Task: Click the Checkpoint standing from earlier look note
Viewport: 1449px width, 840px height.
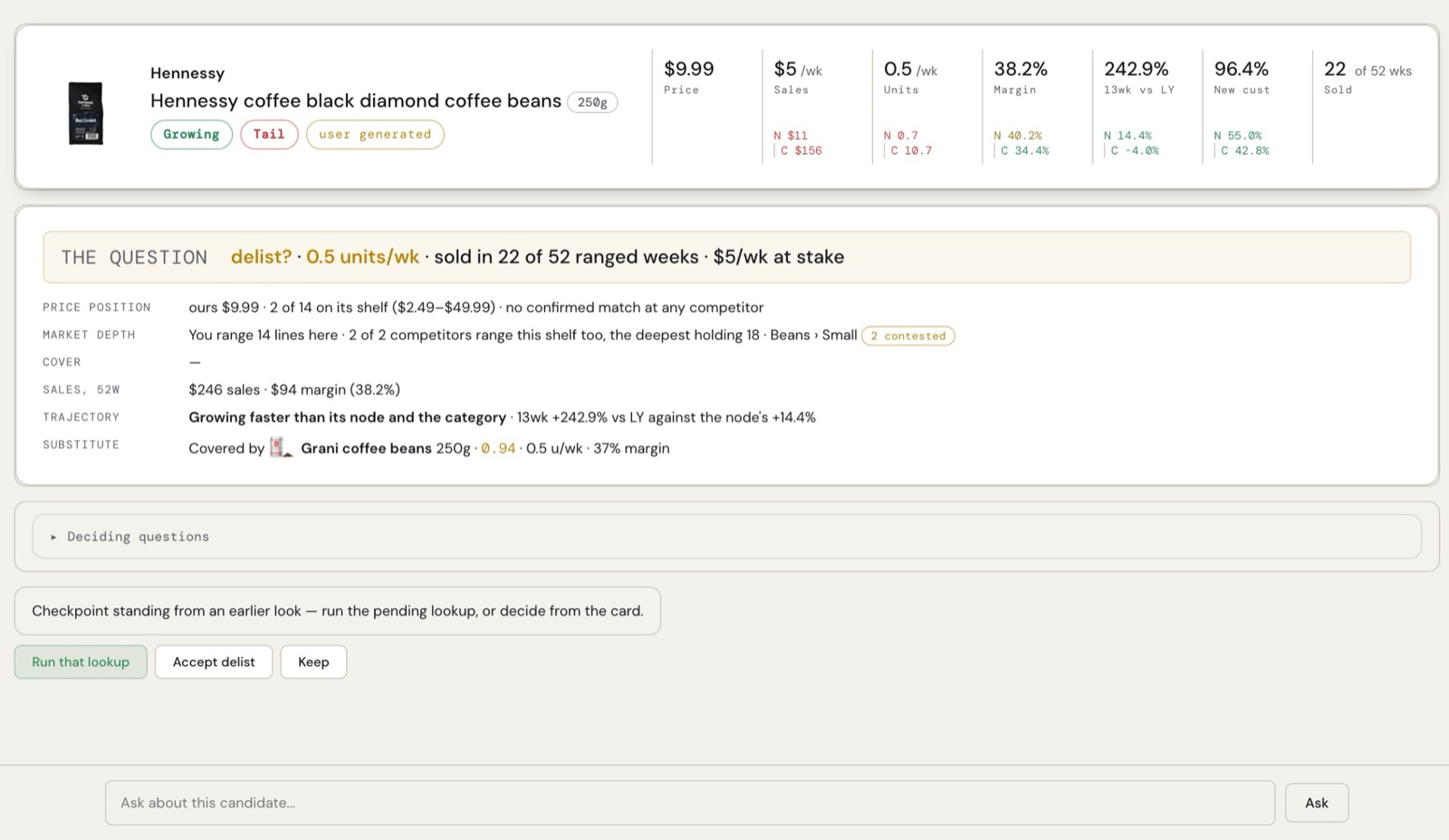Action: tap(338, 611)
